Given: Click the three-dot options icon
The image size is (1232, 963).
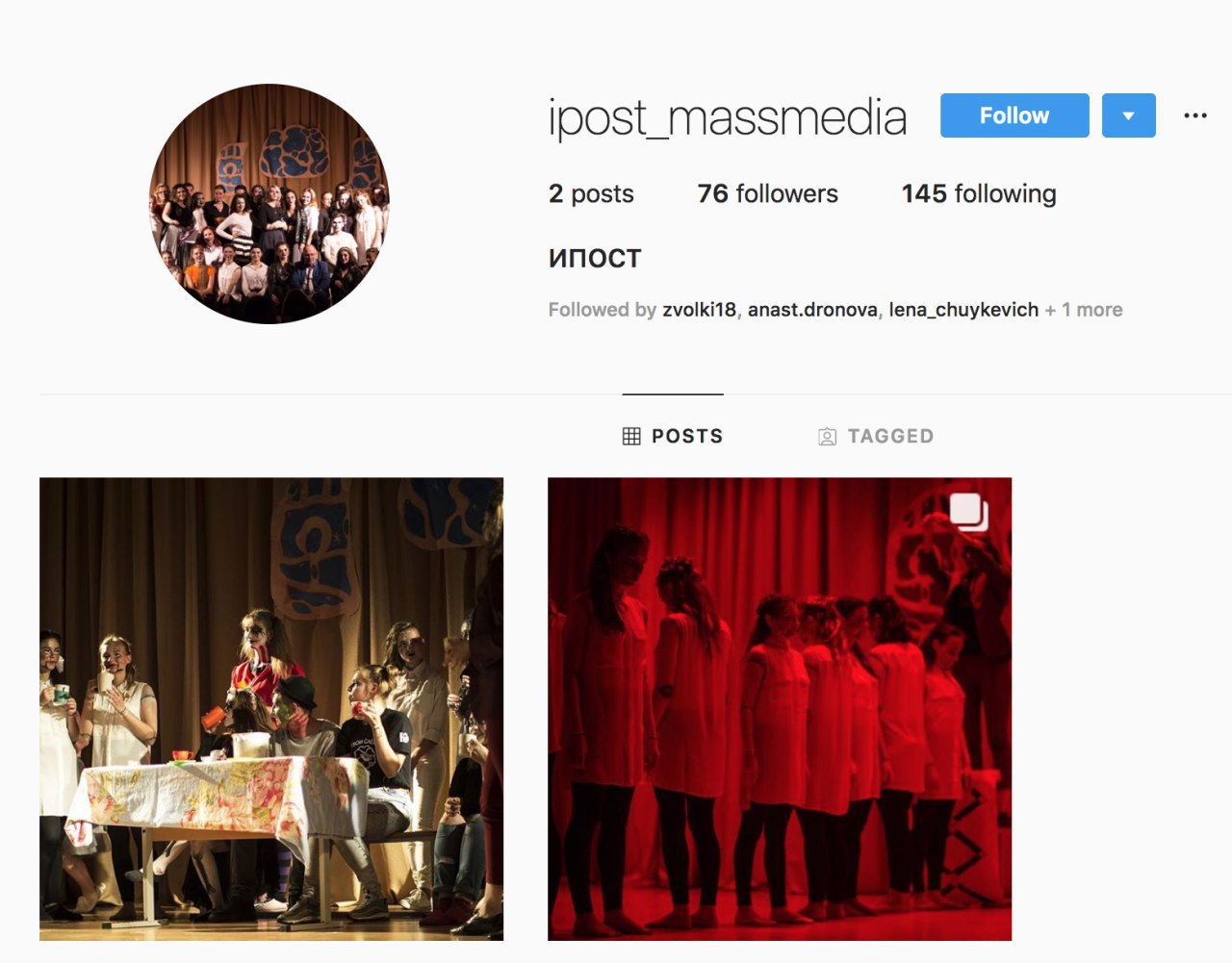Looking at the screenshot, I should tap(1195, 115).
